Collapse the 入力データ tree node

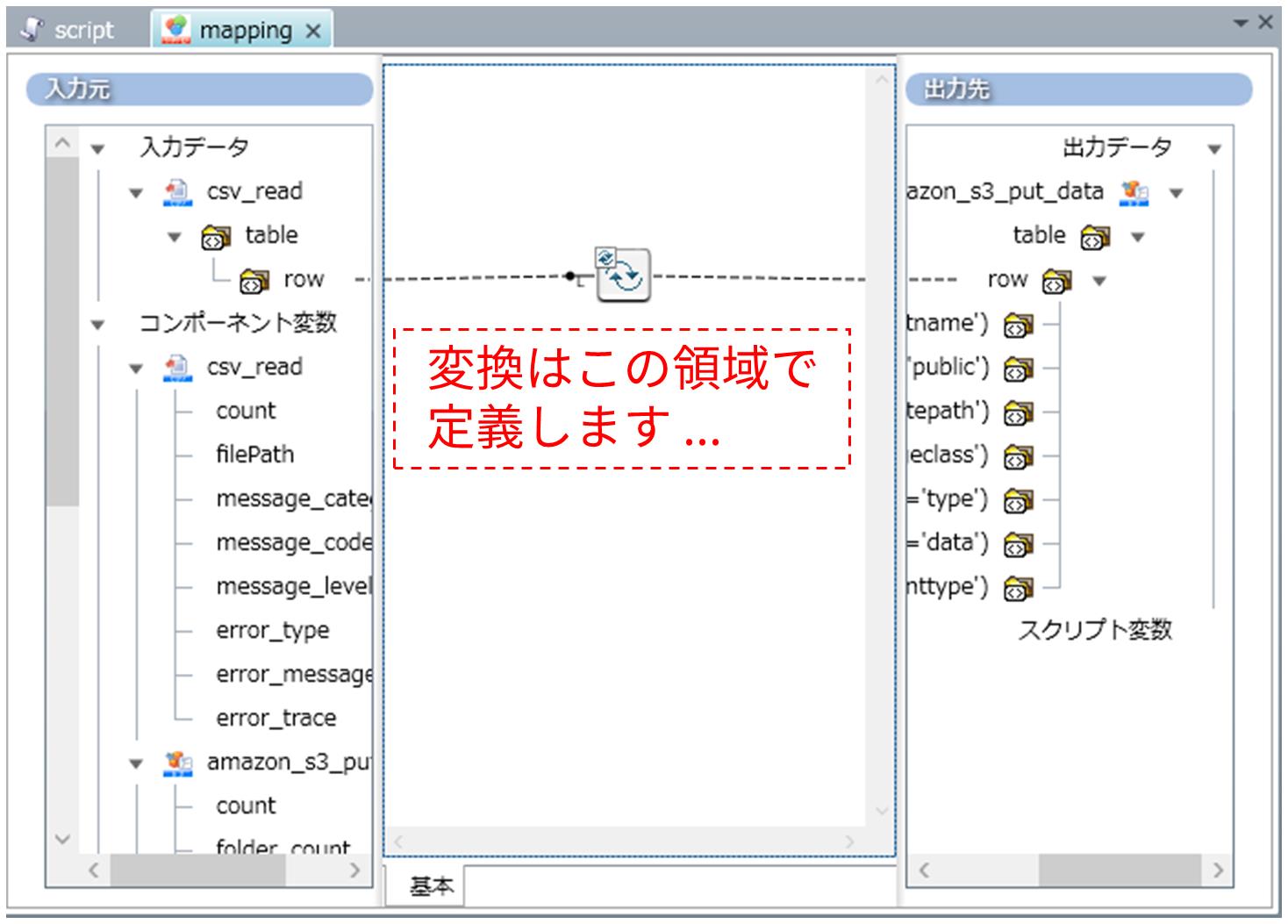coord(98,148)
